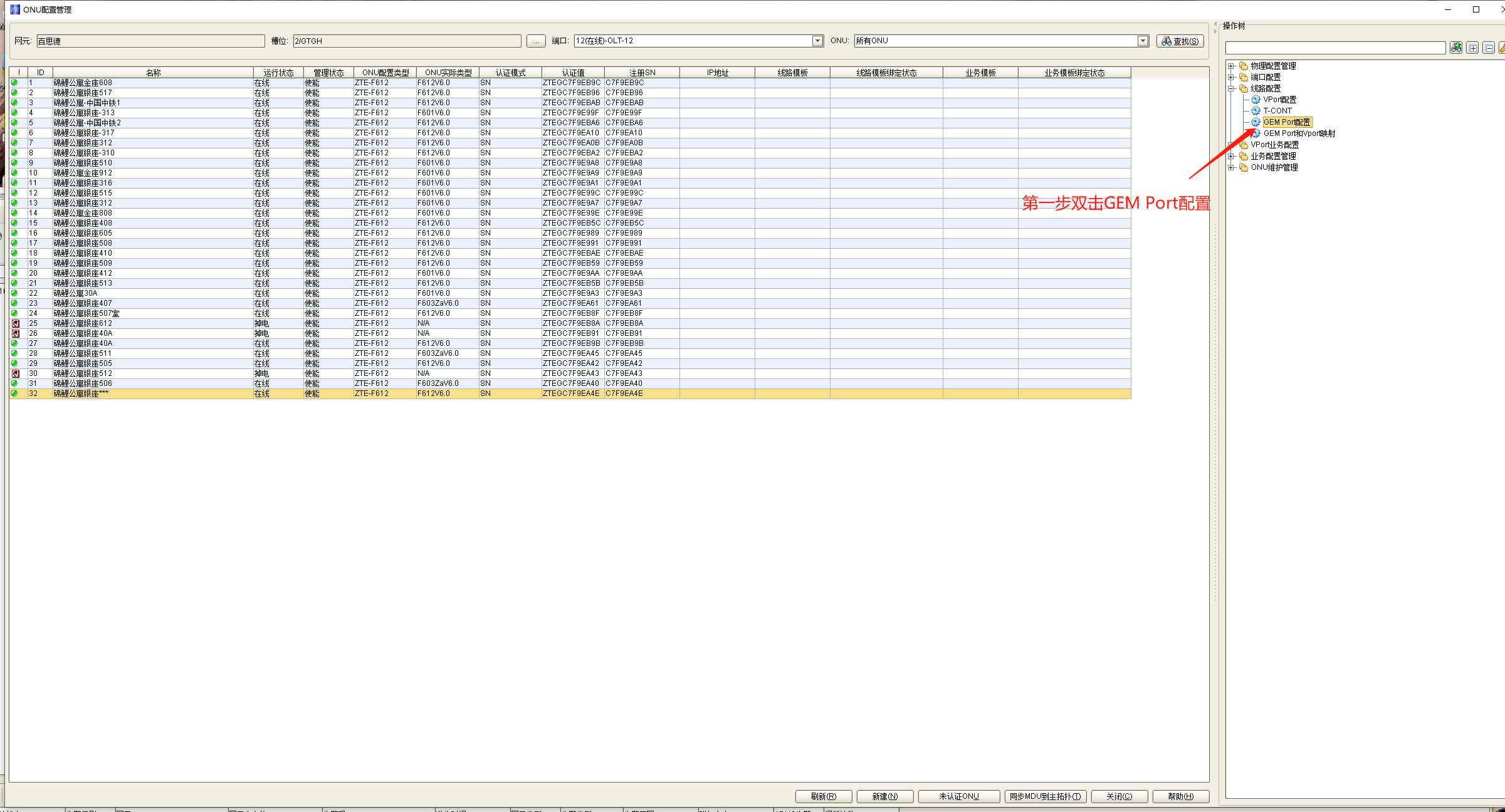Expand the 物理配置管理 tree node
Screen dimensions: 1505x812
[x=1231, y=66]
